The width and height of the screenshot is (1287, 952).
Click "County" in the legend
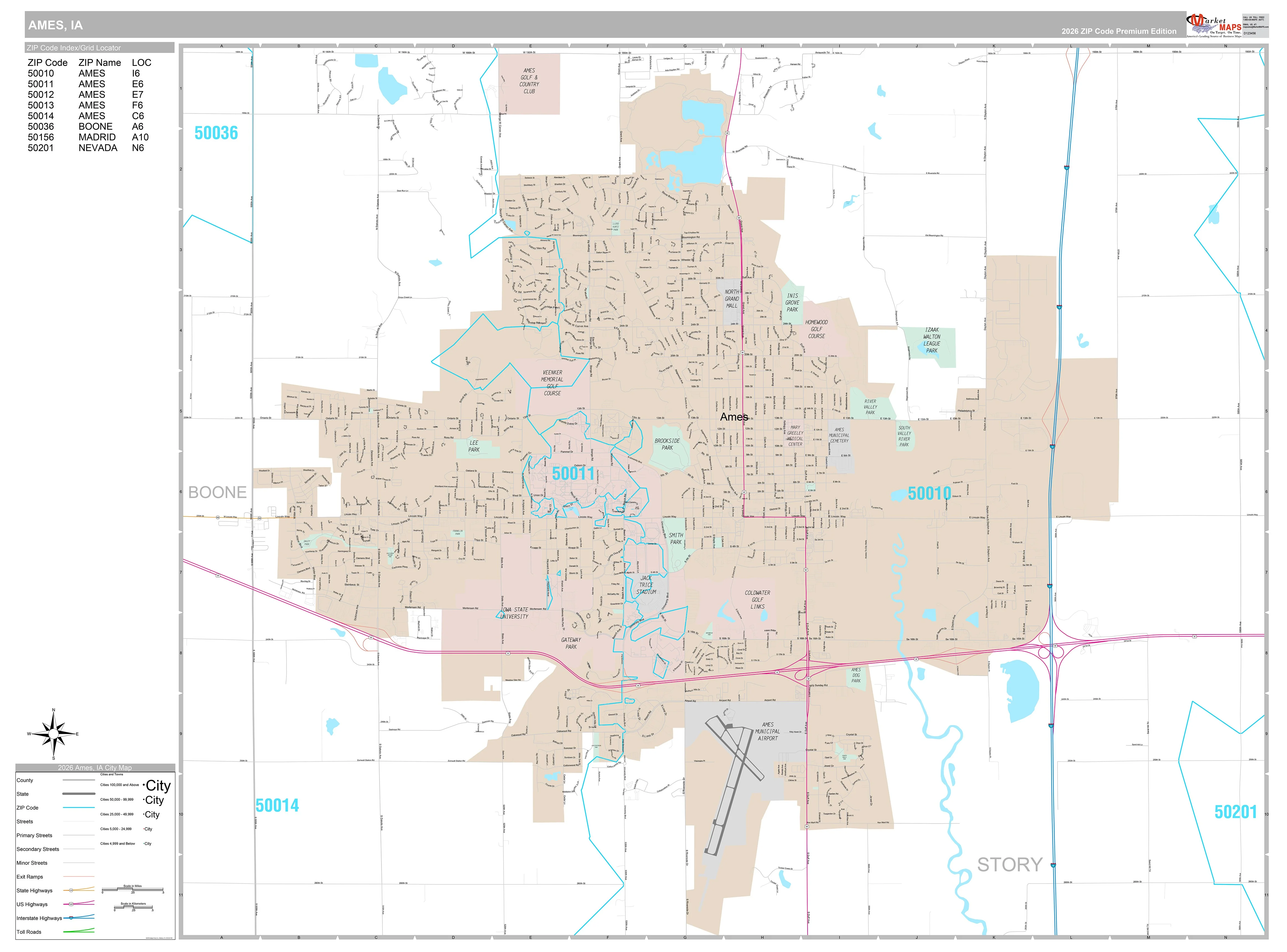(x=25, y=780)
